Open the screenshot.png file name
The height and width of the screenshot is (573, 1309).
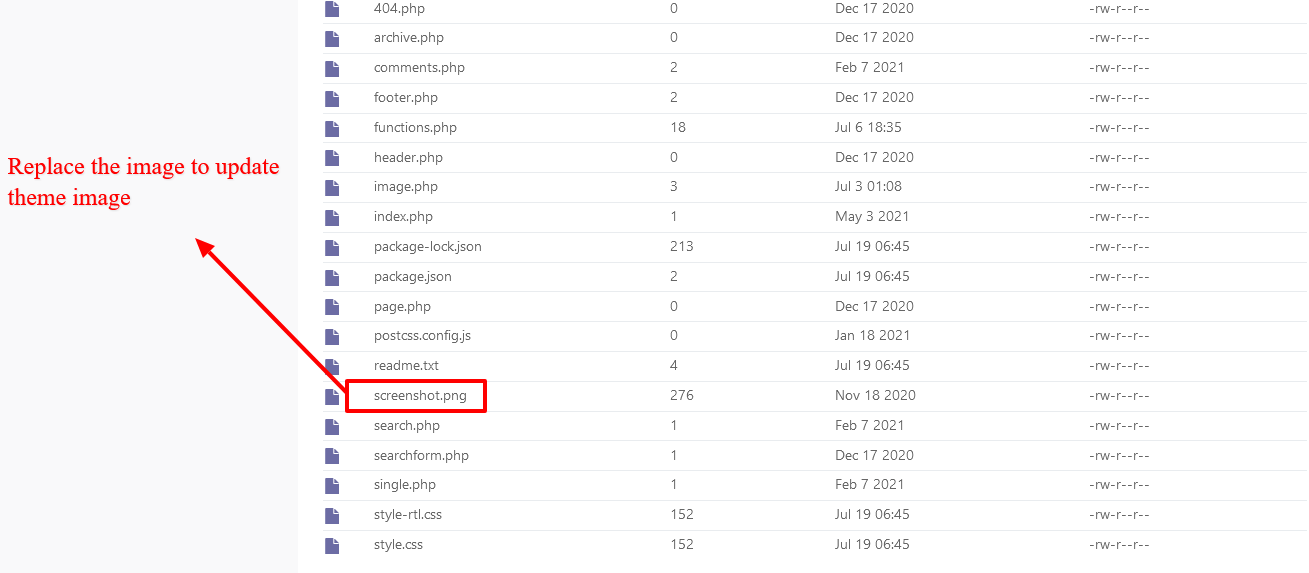[420, 396]
